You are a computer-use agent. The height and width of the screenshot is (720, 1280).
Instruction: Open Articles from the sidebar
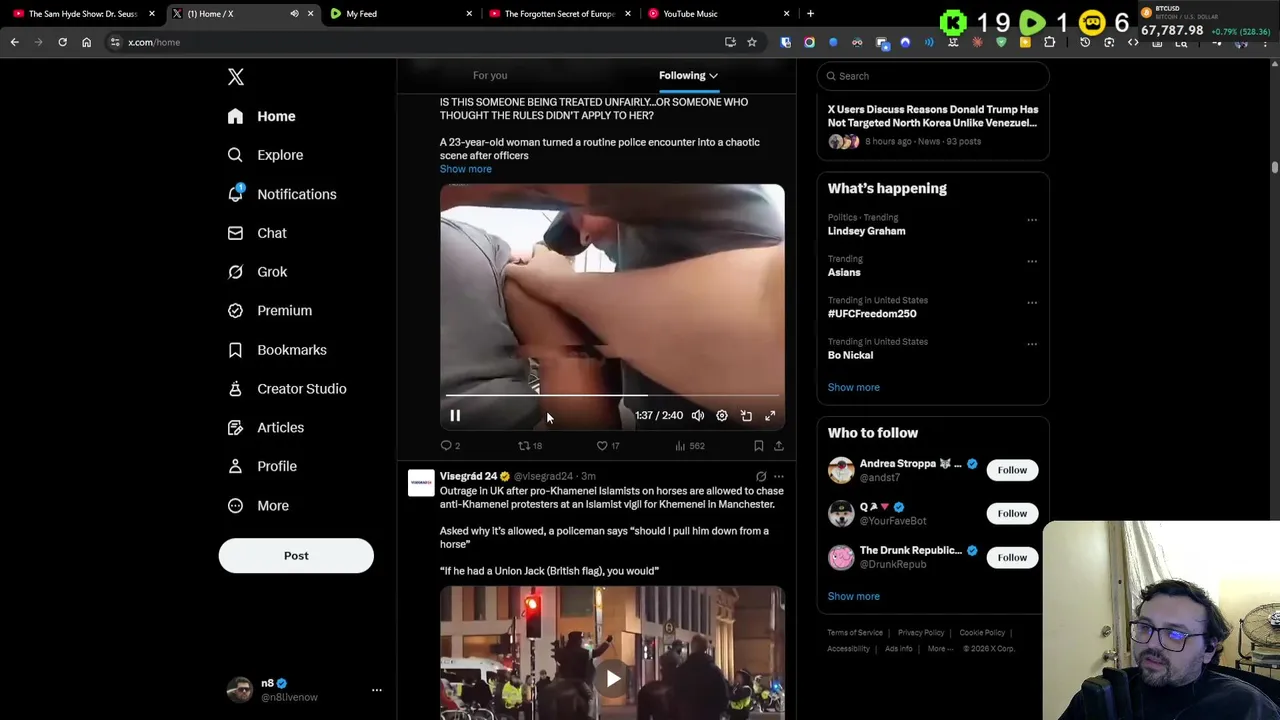[x=265, y=427]
